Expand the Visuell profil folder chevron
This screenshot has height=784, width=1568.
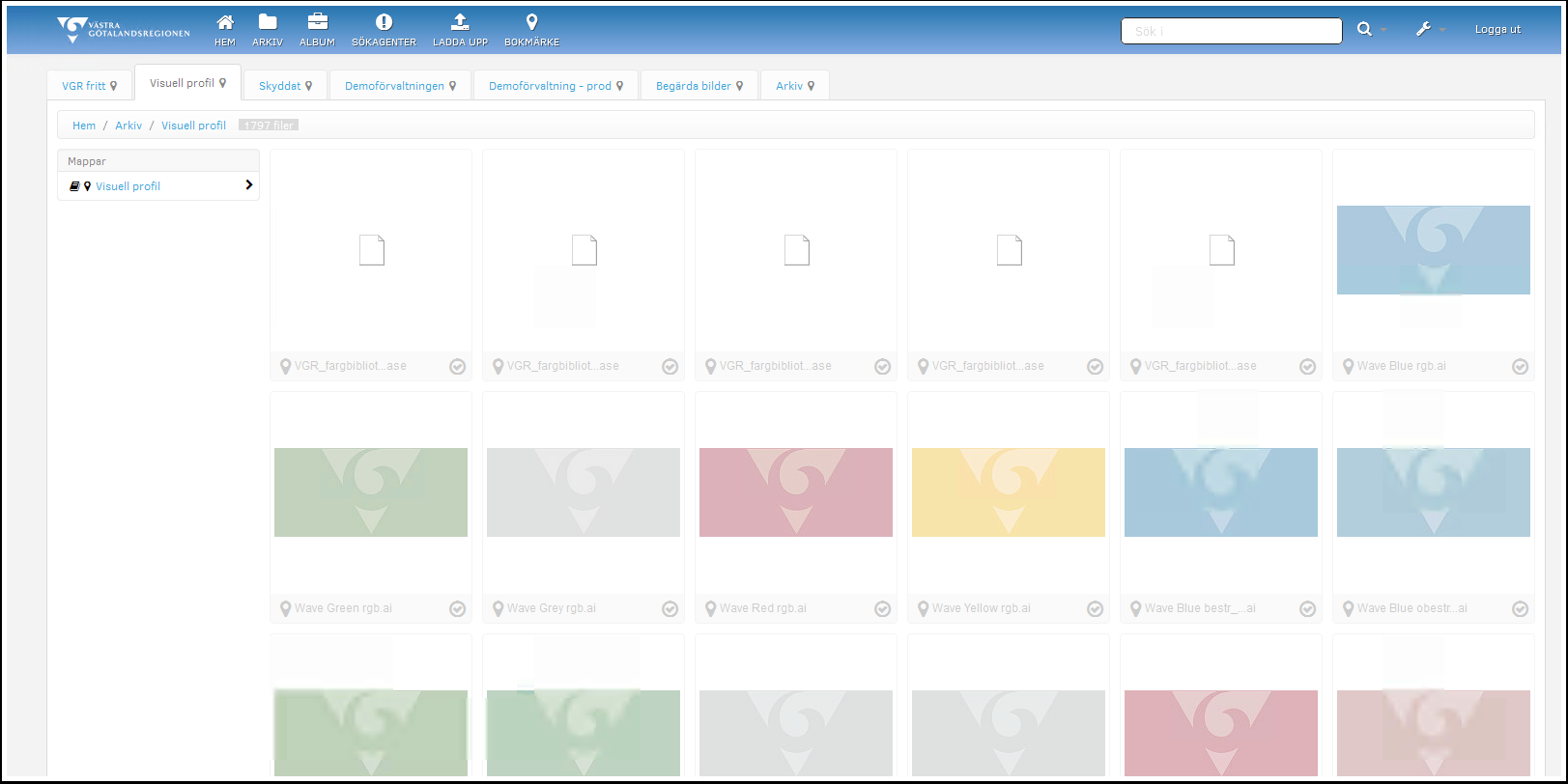[x=248, y=185]
